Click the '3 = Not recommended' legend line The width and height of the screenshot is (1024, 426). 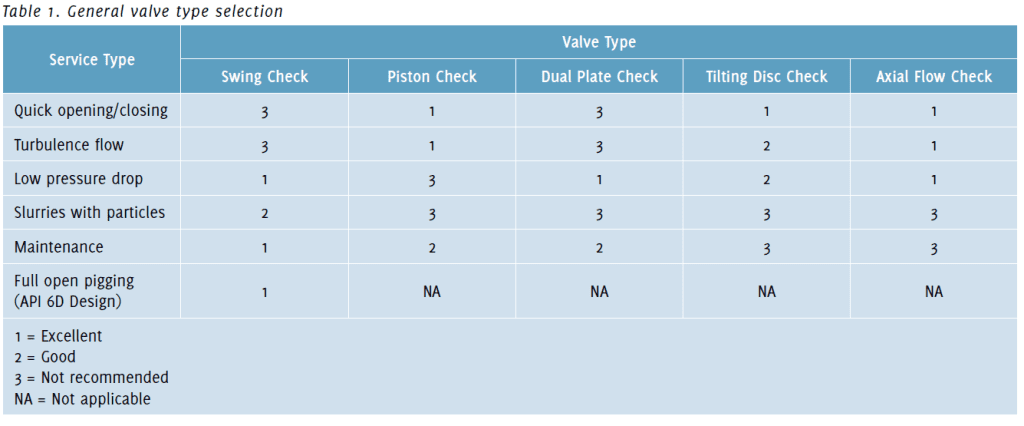(91, 378)
